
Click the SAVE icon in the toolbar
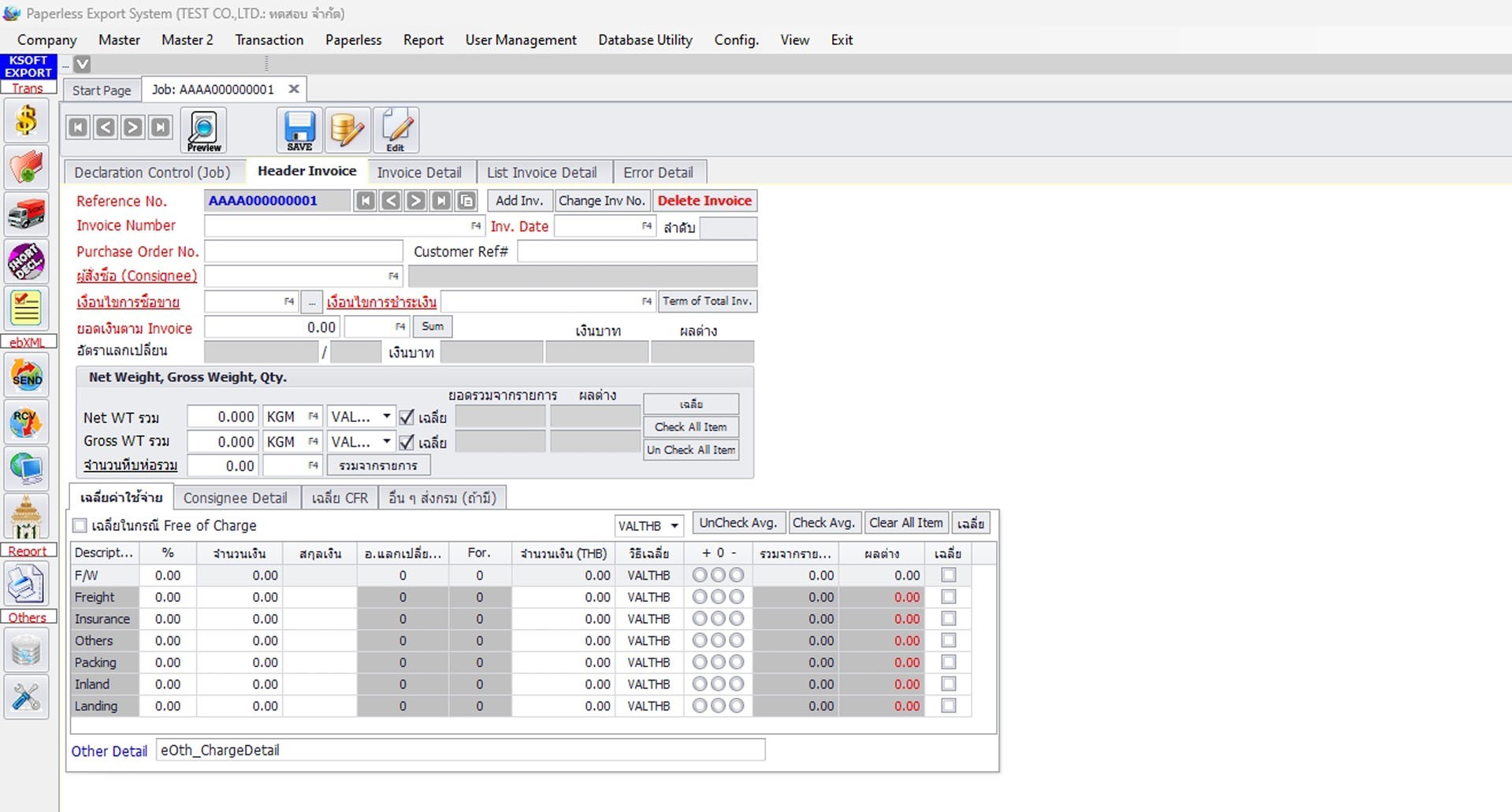click(x=298, y=128)
